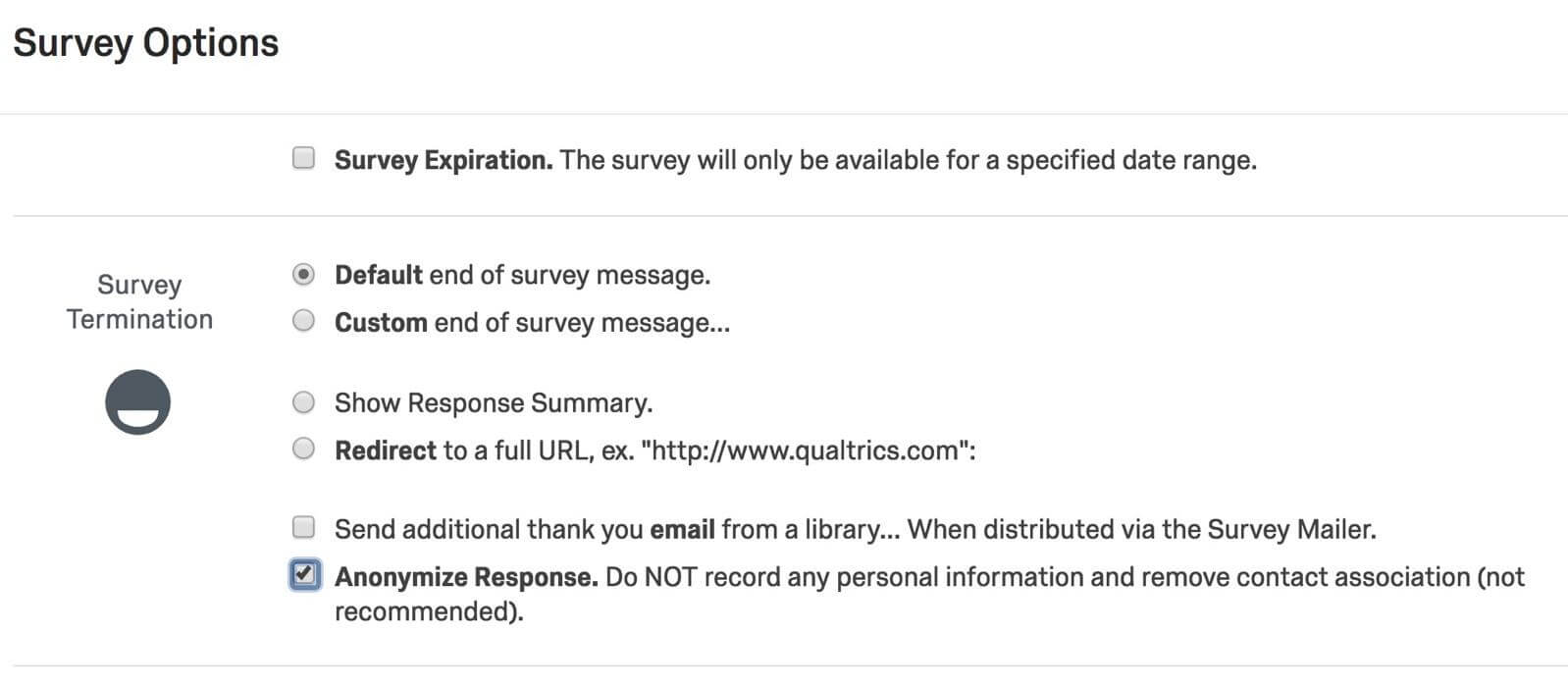The width and height of the screenshot is (1568, 688).
Task: Click the Show Response Summary label text
Action: pyautogui.click(x=493, y=403)
